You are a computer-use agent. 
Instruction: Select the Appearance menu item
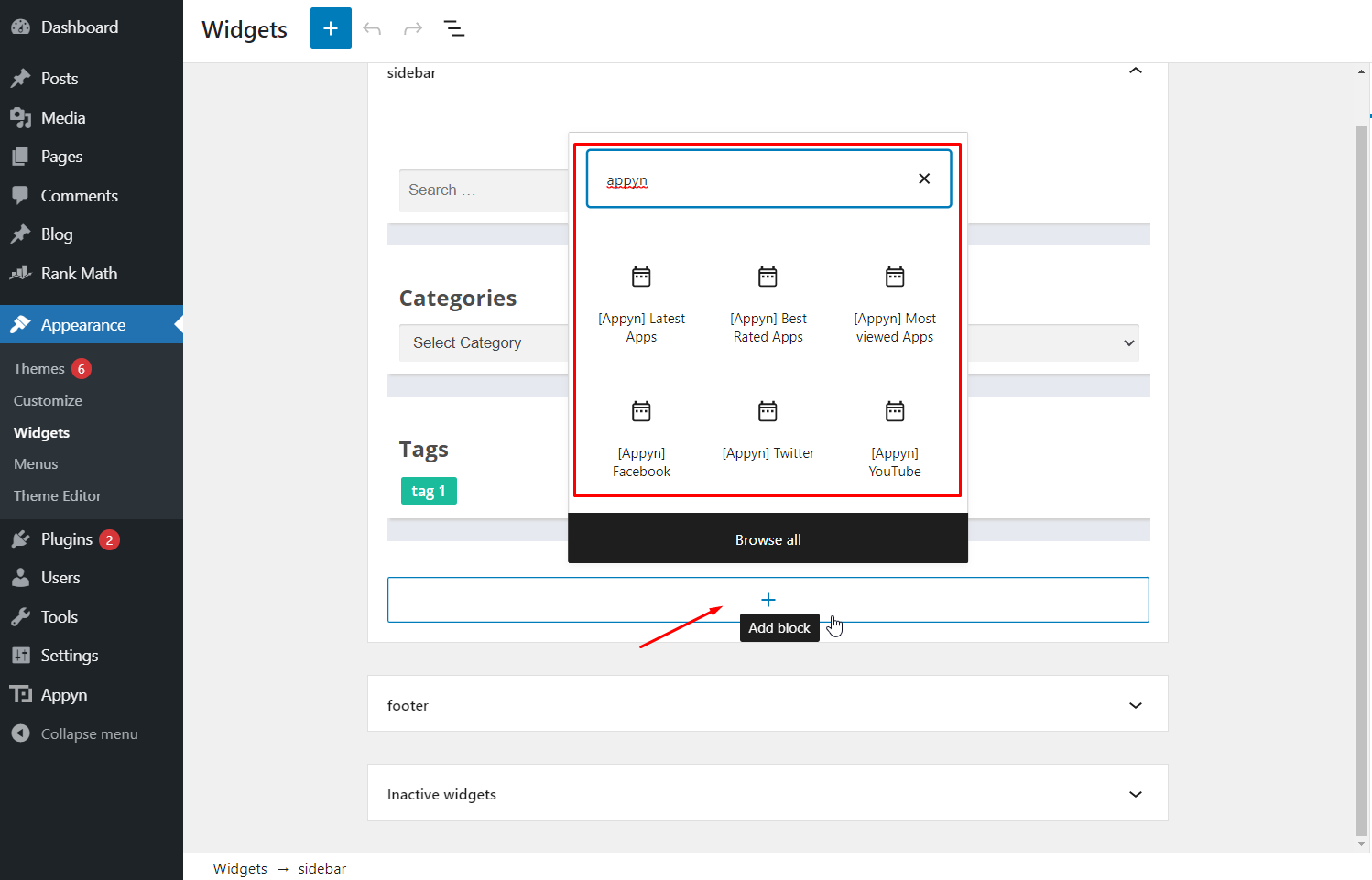click(92, 325)
